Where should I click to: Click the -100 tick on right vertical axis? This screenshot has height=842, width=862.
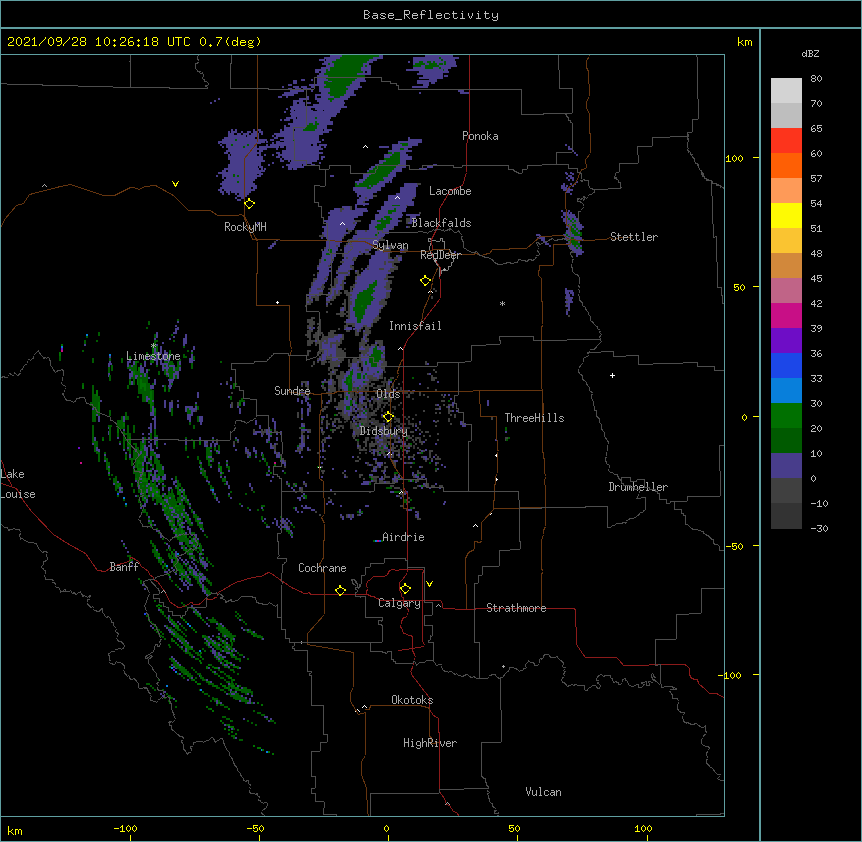point(731,675)
